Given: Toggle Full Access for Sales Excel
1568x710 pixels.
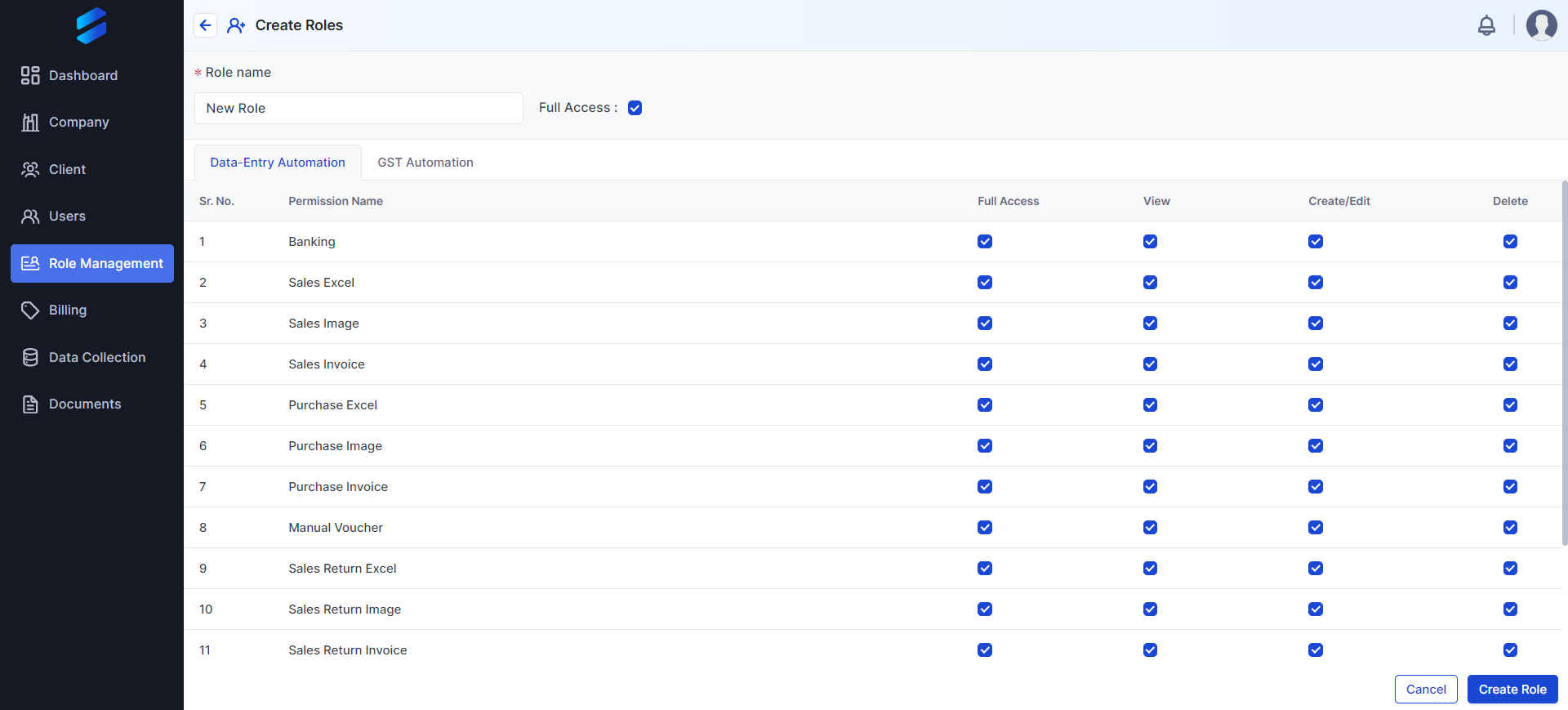Looking at the screenshot, I should 985,283.
